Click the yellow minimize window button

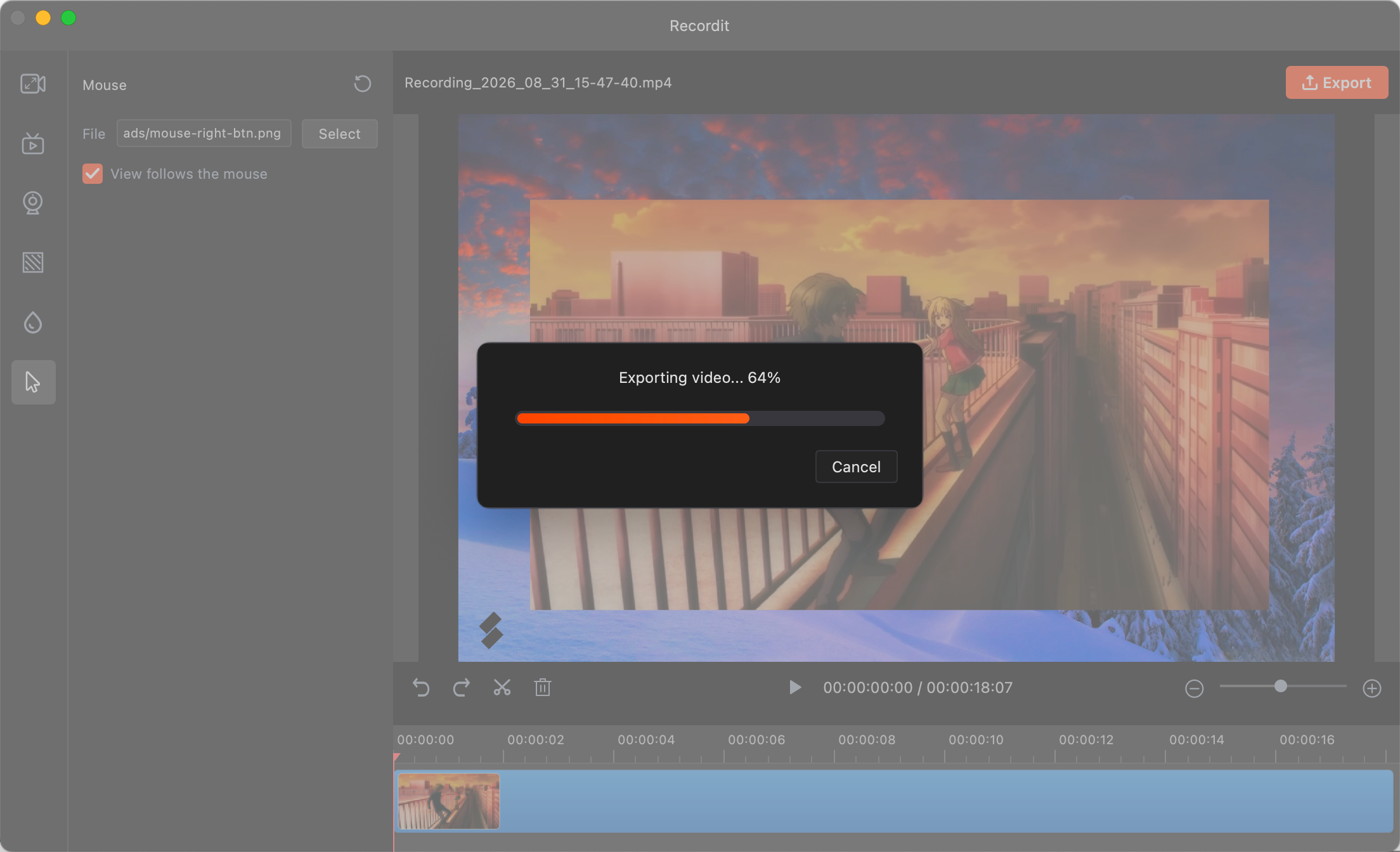point(43,18)
